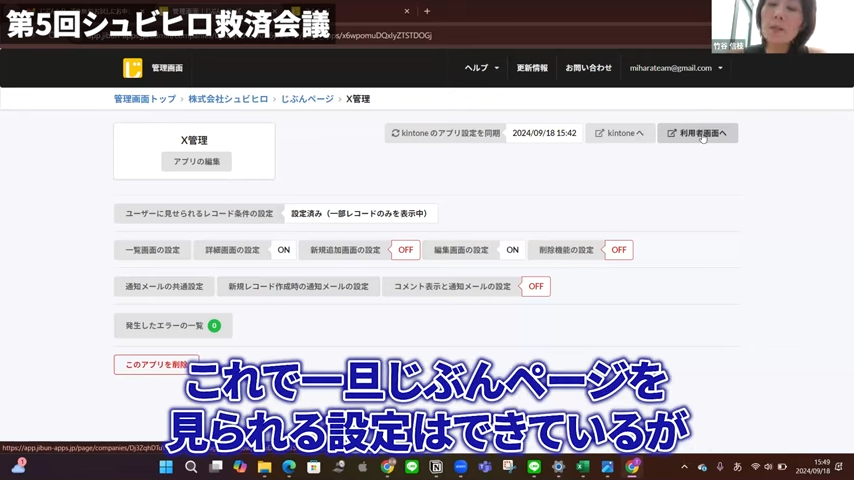Open the miharateam@gmail.com account dropdown
This screenshot has width=854, height=480.
pyautogui.click(x=676, y=68)
